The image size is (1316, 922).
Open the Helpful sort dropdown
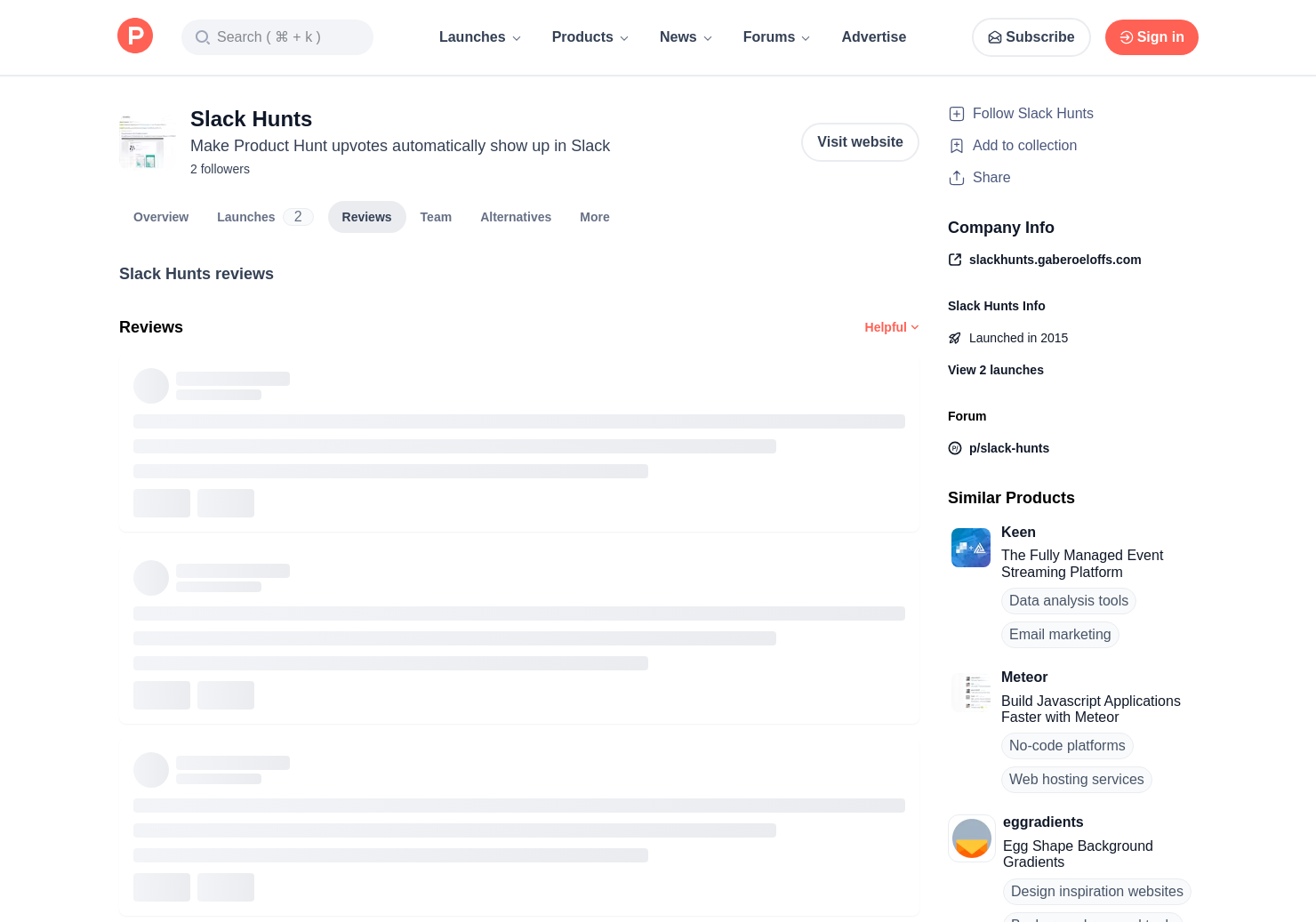tap(892, 327)
